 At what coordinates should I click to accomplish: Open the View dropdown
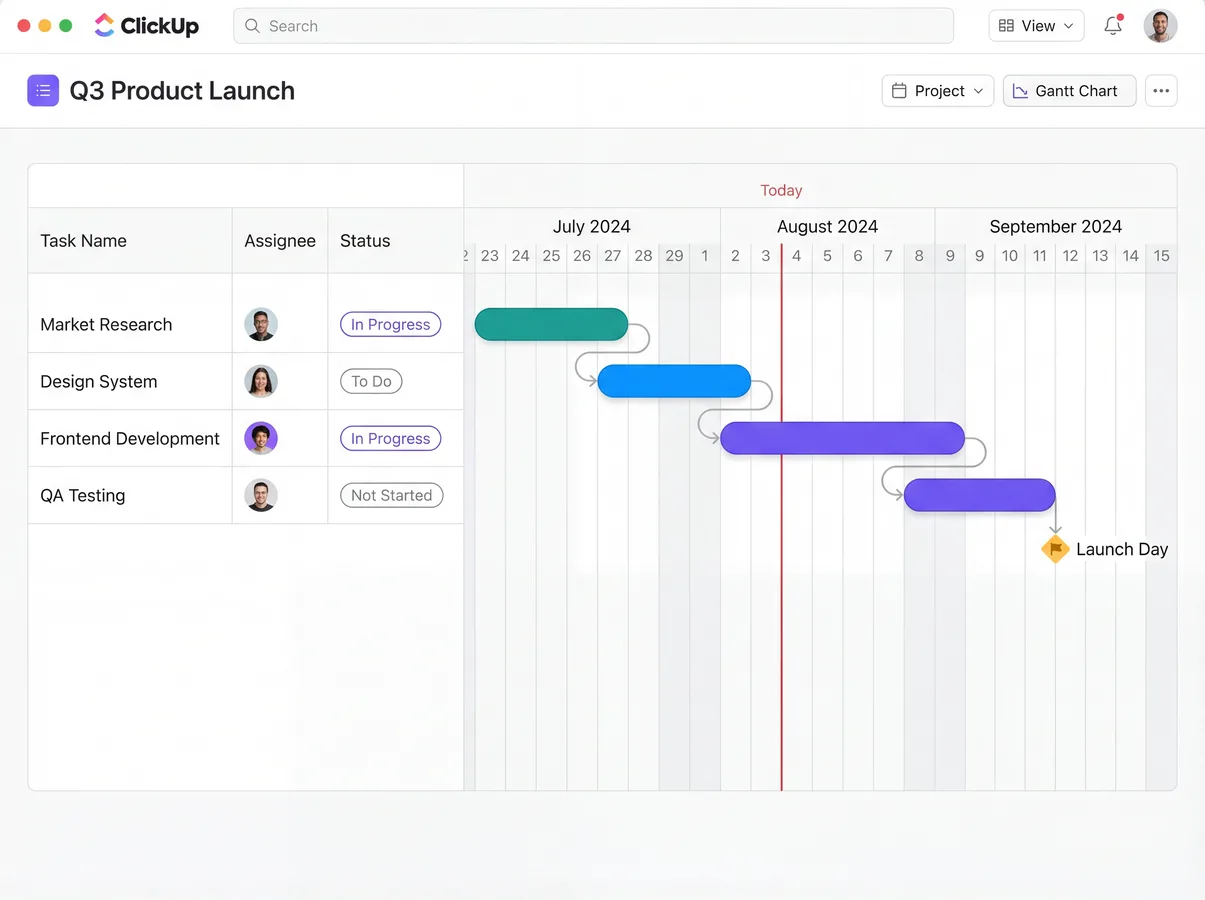pyautogui.click(x=1036, y=25)
